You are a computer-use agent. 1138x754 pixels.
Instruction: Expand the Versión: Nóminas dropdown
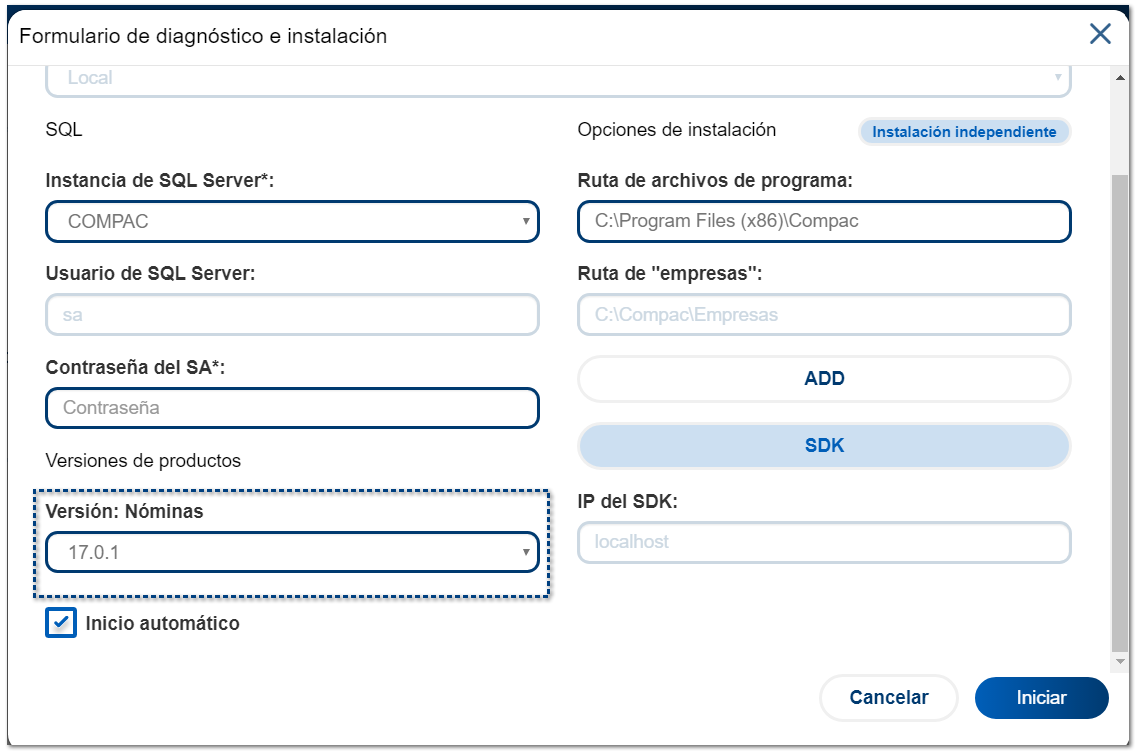pos(292,552)
